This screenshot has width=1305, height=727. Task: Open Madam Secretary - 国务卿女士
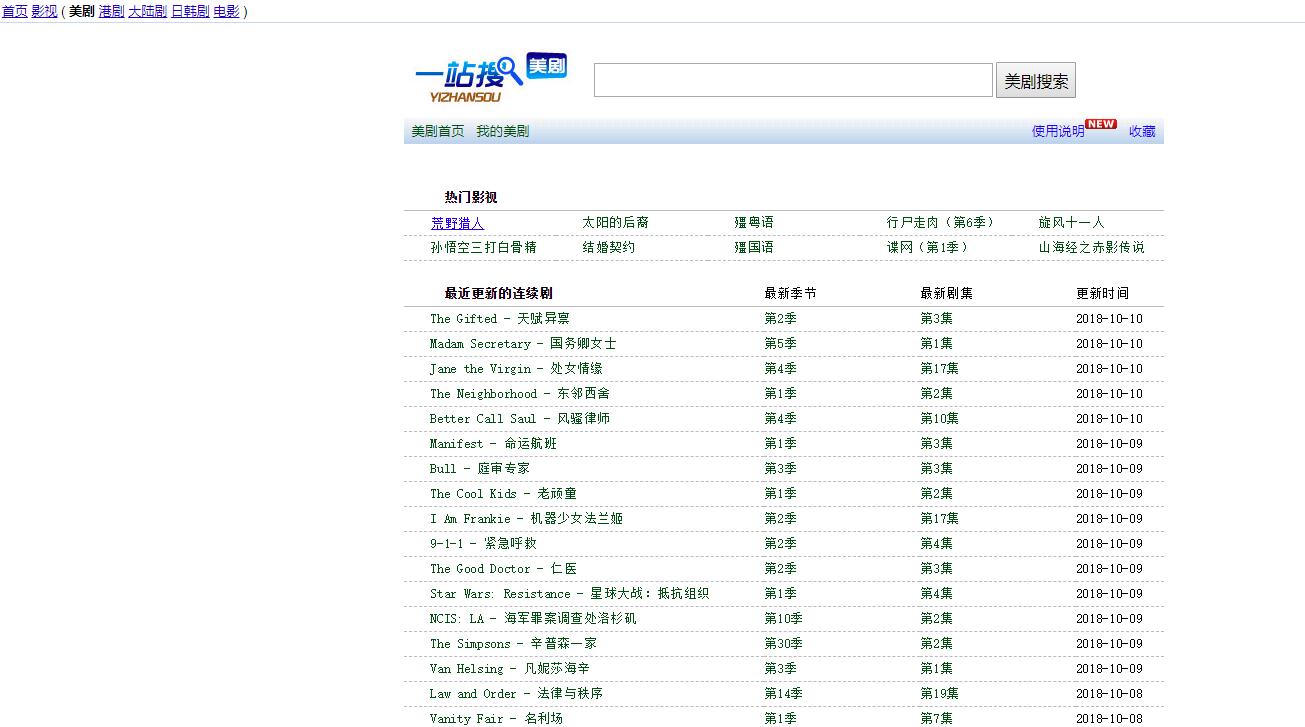click(x=523, y=344)
